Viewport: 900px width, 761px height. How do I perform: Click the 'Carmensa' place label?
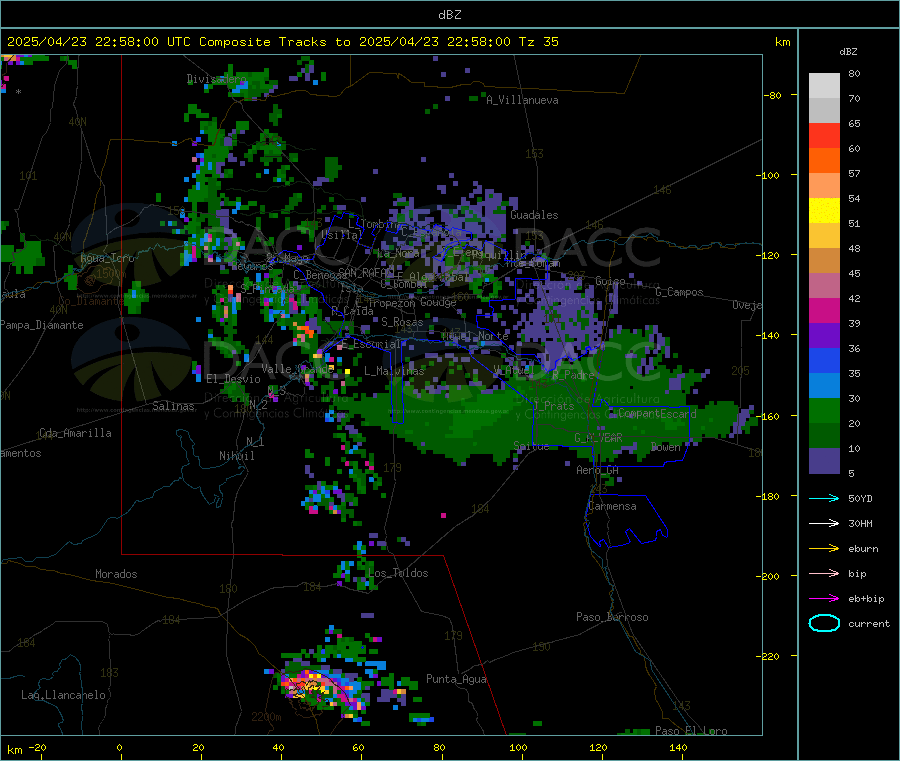612,506
